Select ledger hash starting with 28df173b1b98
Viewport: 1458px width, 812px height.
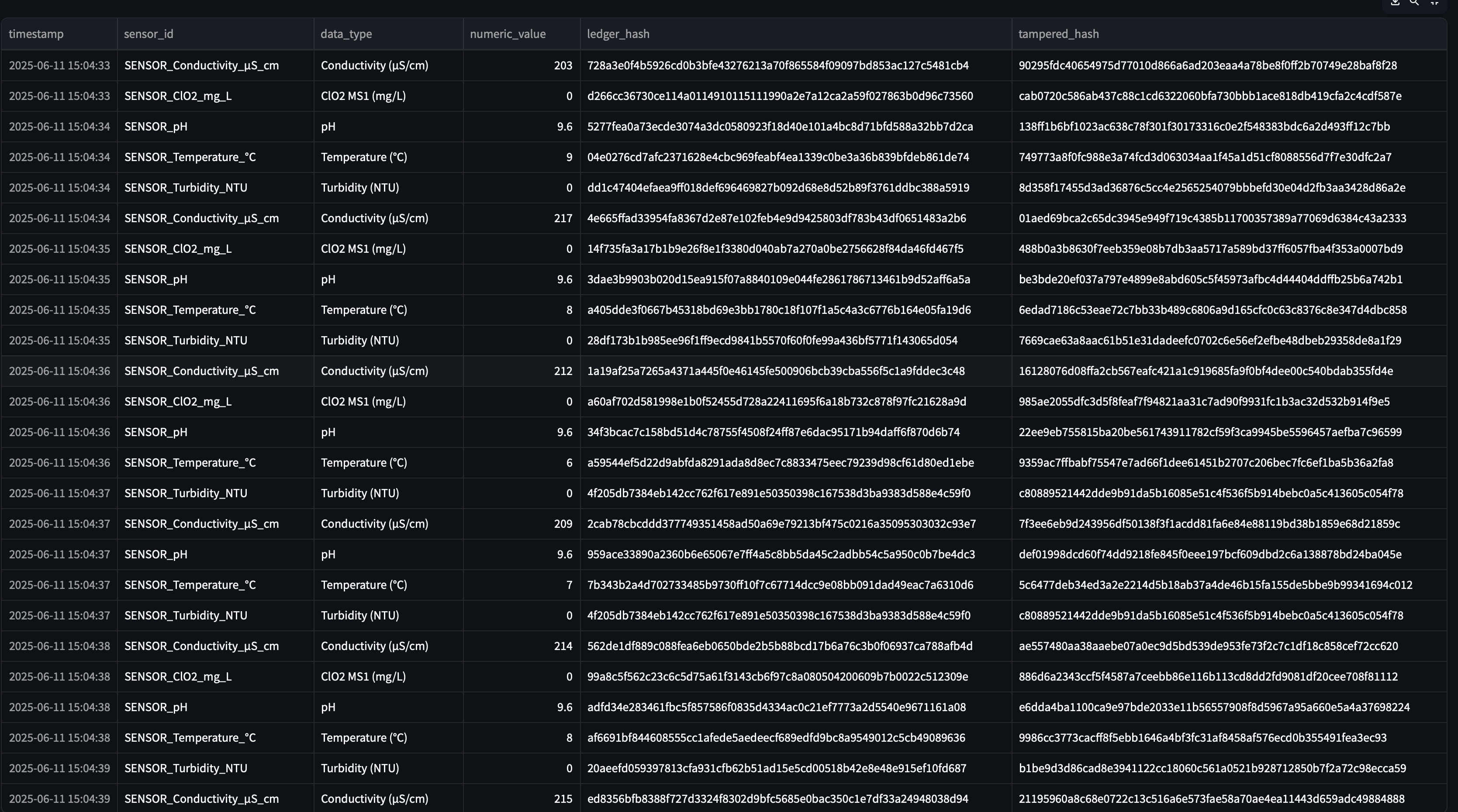point(796,340)
